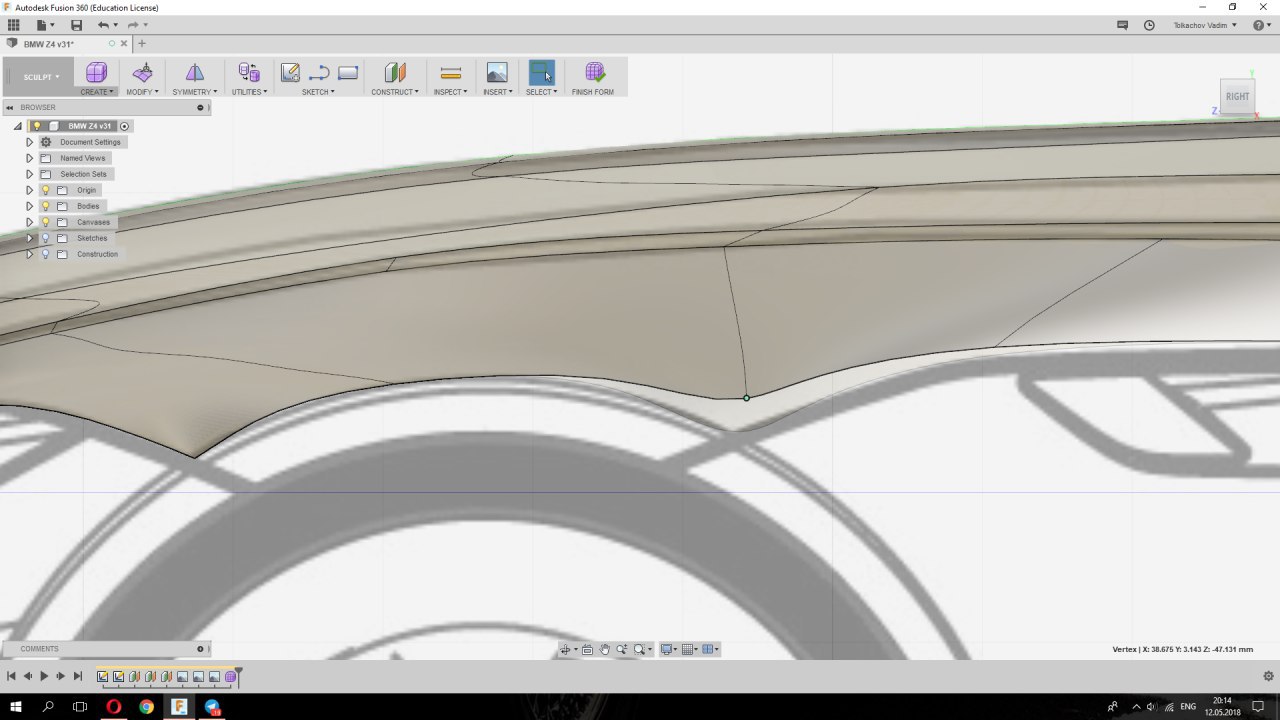Click the Save disk icon
1280x720 pixels.
[76, 24]
